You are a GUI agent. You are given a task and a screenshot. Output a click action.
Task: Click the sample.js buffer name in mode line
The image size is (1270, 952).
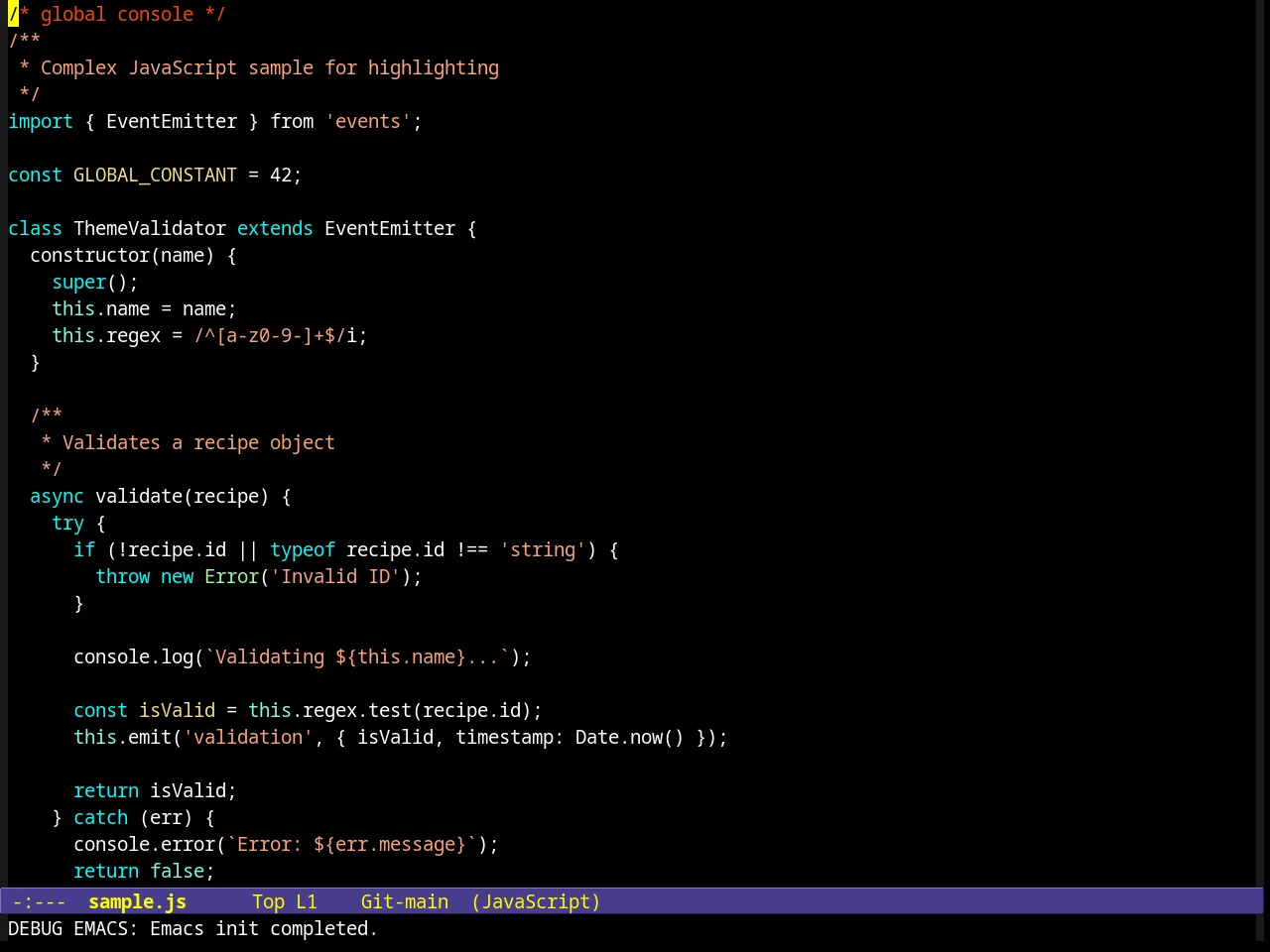tap(137, 901)
